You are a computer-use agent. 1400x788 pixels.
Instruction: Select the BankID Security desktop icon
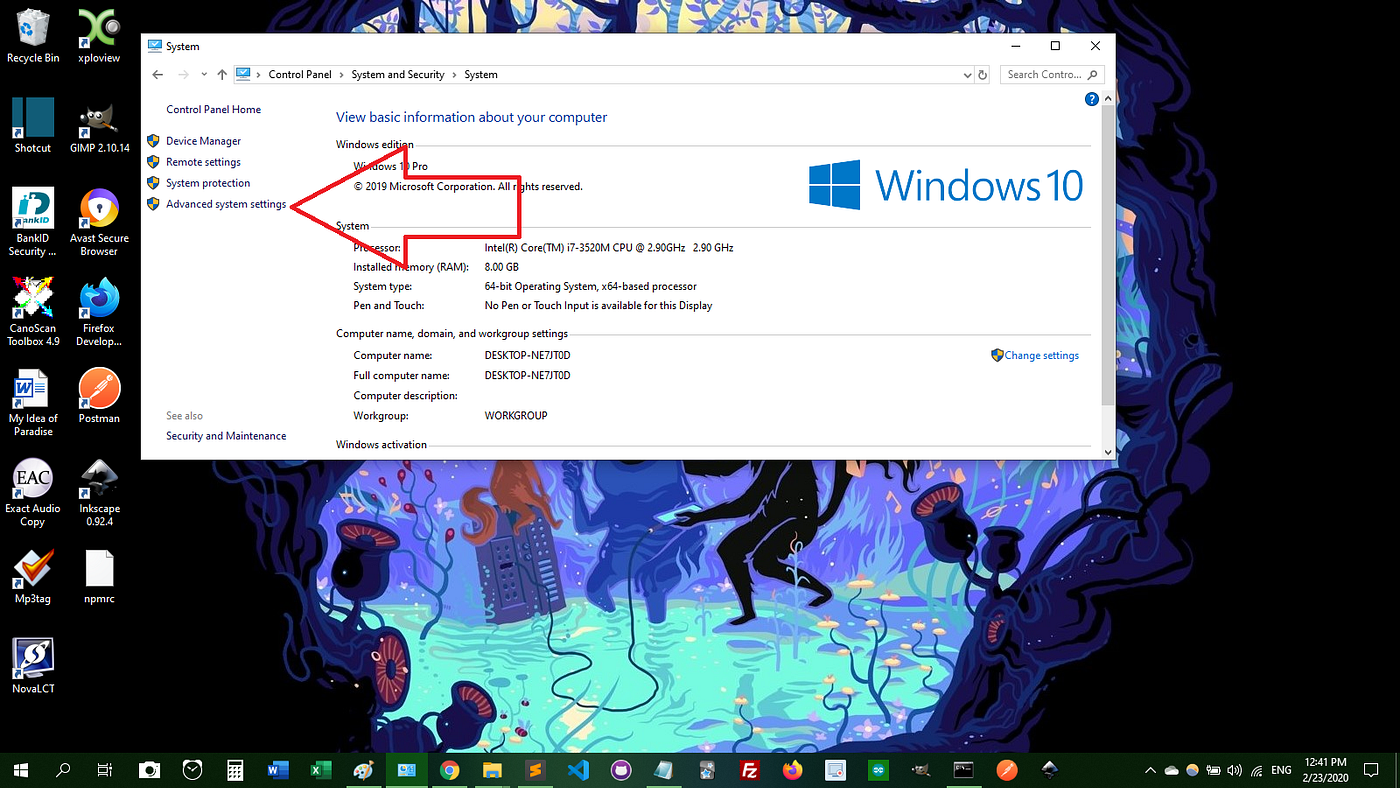(x=33, y=222)
